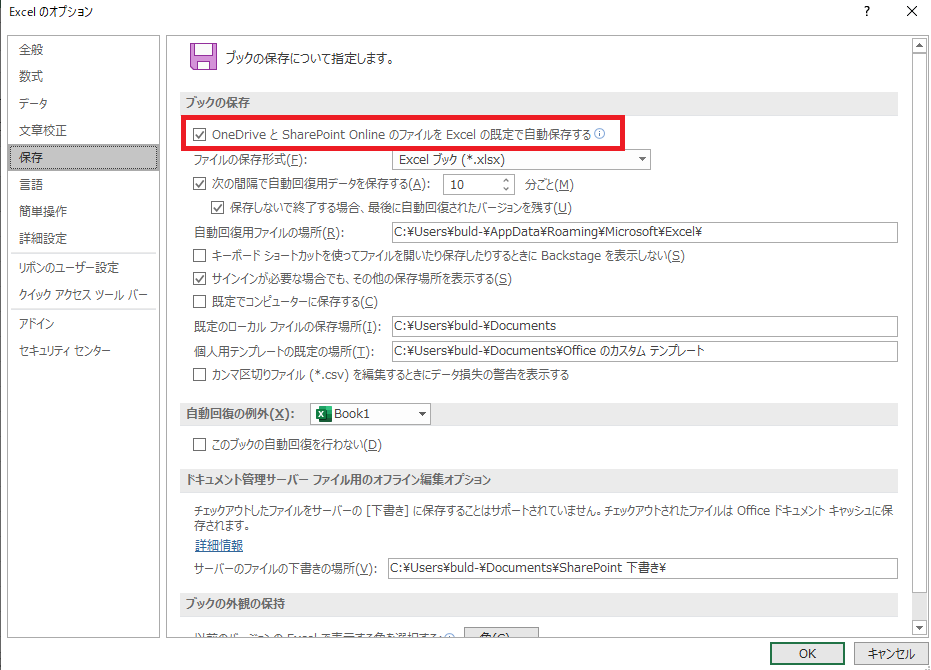This screenshot has height=670, width=931.
Task: Click the vertical scrollbar thumb
Action: pos(919,323)
